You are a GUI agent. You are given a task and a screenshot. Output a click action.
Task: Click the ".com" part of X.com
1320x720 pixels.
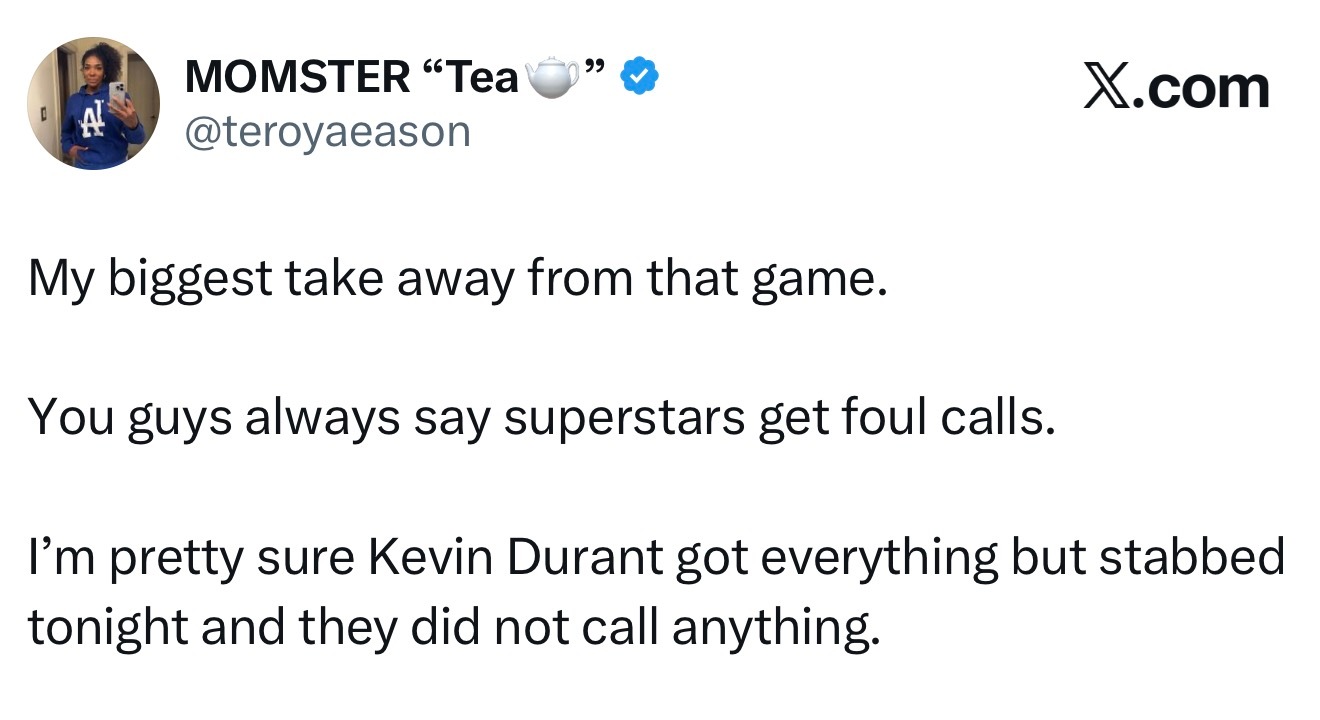[x=1201, y=90]
